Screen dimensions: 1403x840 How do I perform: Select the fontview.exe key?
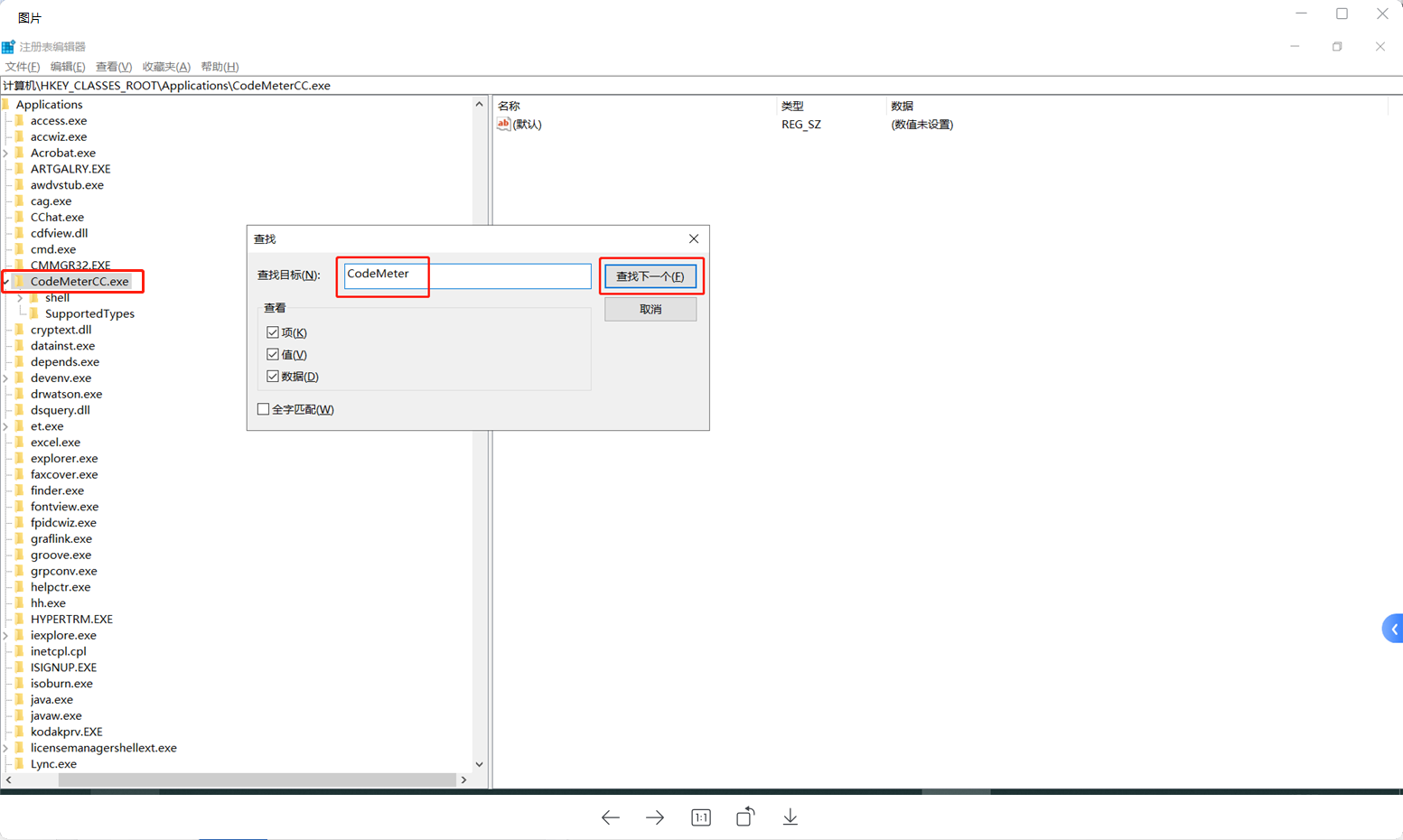[x=64, y=507]
